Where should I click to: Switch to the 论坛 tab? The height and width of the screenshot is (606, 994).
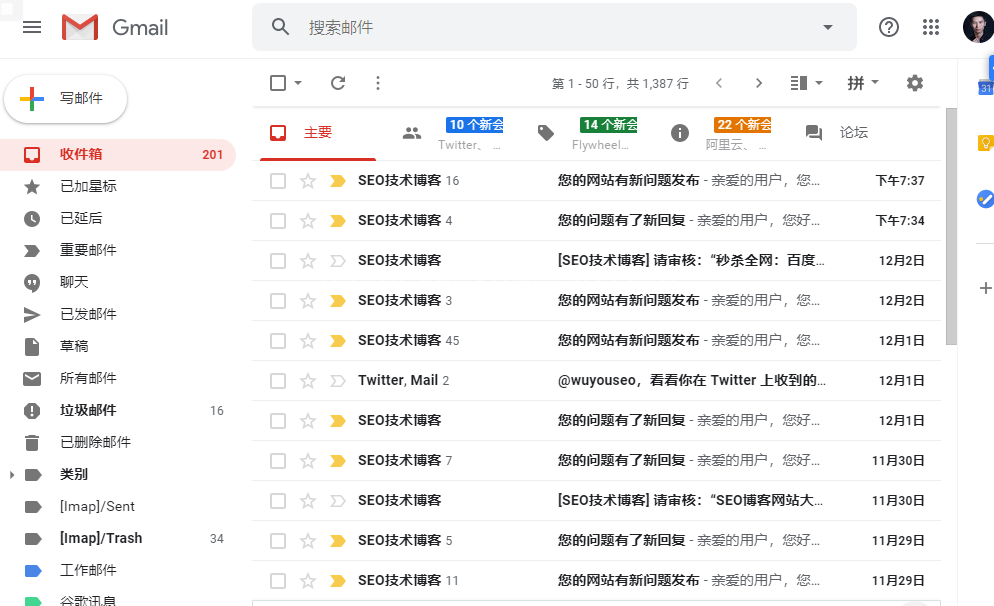coord(838,132)
